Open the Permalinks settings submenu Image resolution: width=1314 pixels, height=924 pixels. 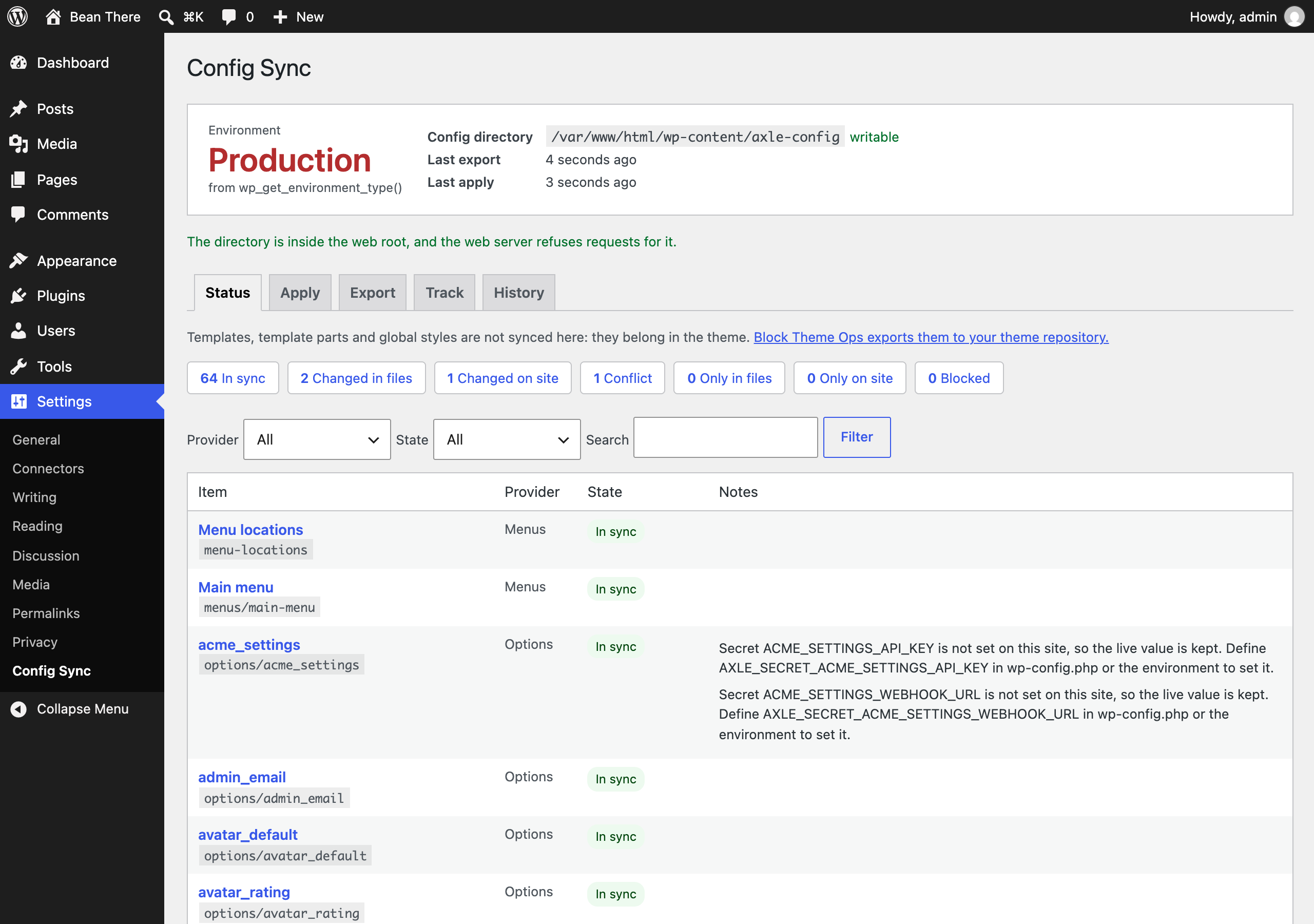(x=46, y=613)
